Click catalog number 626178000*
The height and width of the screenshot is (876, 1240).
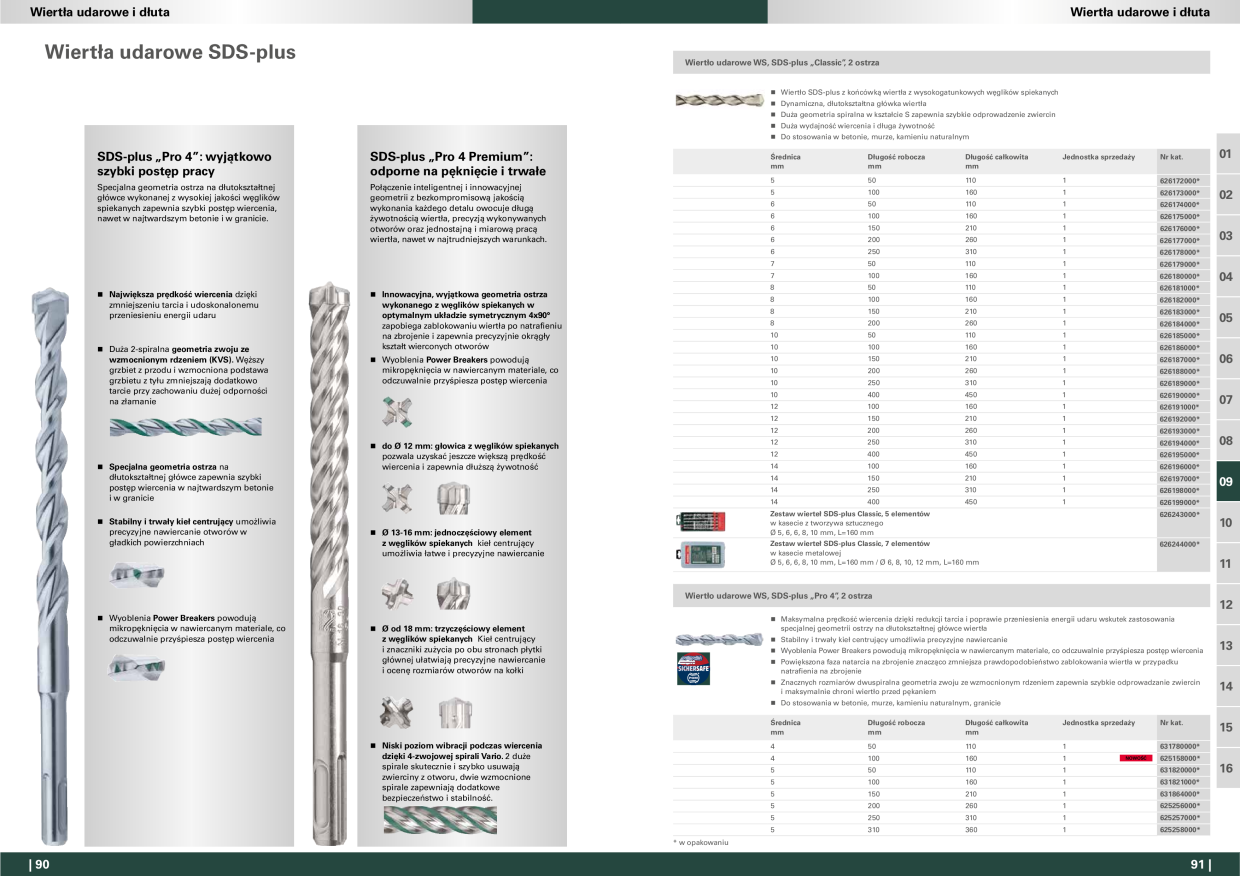click(x=1179, y=252)
